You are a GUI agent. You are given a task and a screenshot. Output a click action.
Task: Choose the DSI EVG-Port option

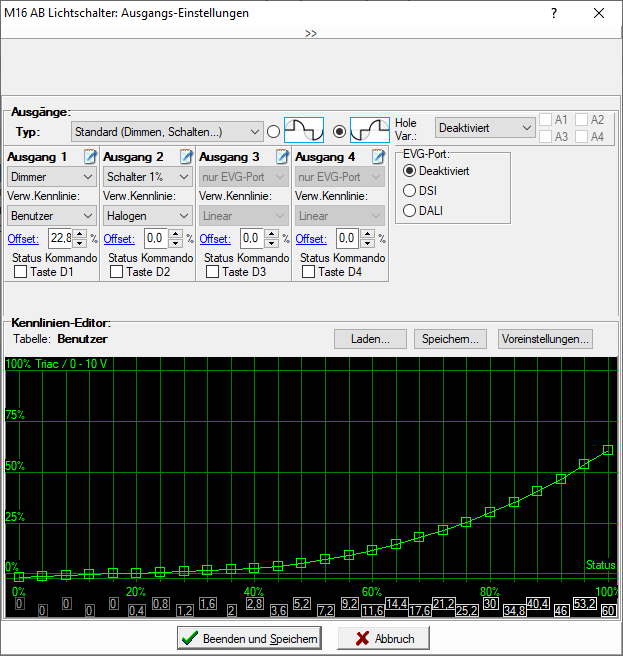tap(409, 191)
